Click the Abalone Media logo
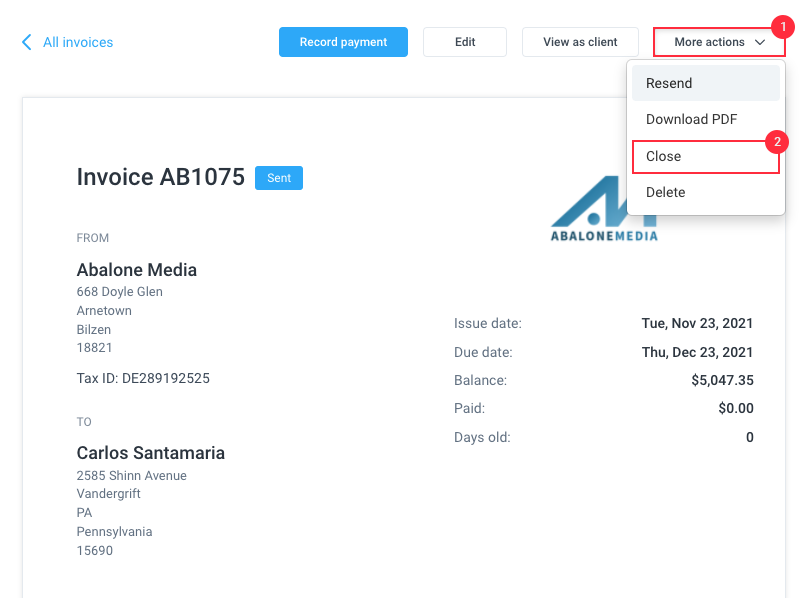Screen dimensions: 809x598 pos(604,209)
